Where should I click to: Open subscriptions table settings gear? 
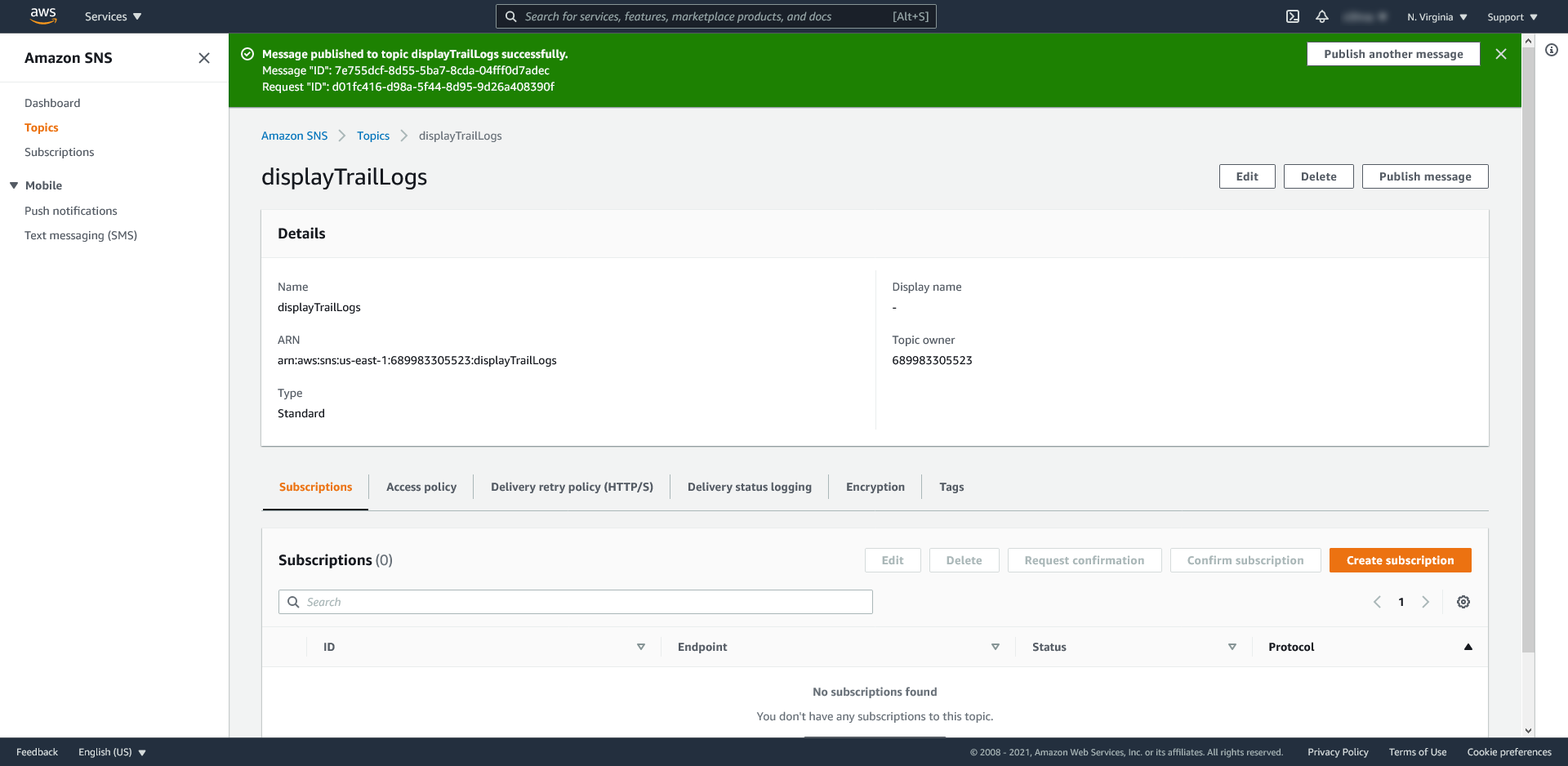[1463, 602]
